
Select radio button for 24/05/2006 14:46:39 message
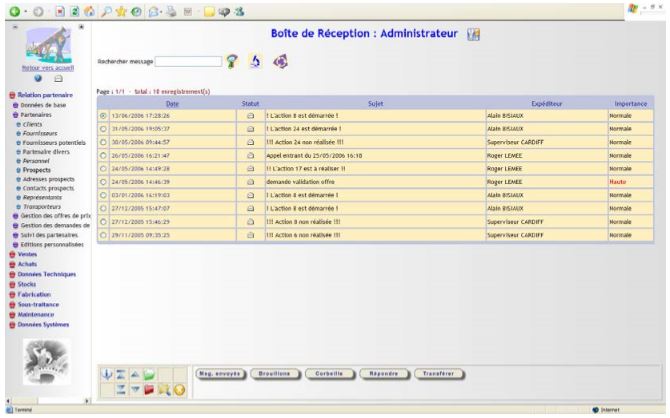pyautogui.click(x=104, y=184)
